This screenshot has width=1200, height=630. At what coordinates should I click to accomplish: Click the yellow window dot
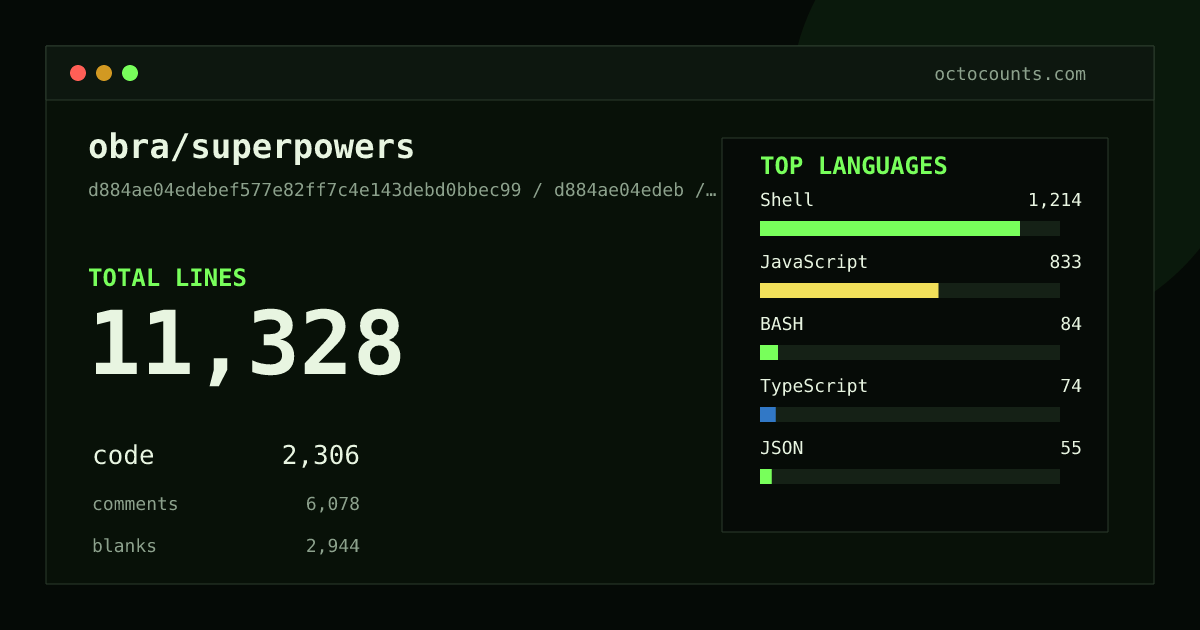pyautogui.click(x=104, y=73)
